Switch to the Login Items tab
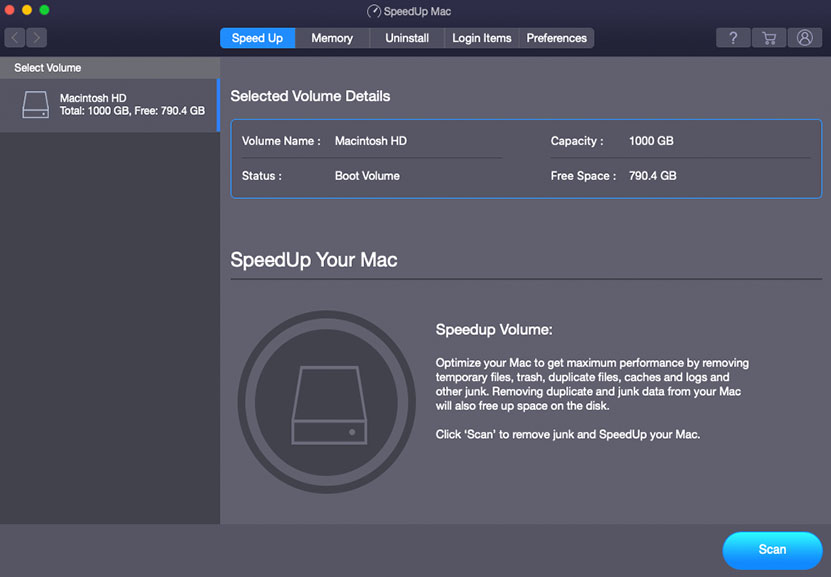Image resolution: width=831 pixels, height=577 pixels. point(481,38)
